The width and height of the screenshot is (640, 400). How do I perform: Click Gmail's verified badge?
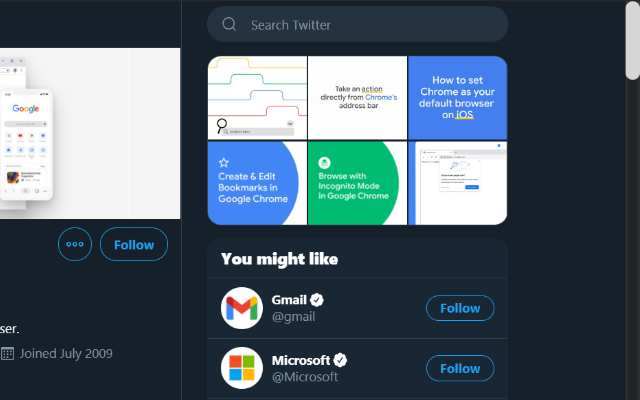317,300
